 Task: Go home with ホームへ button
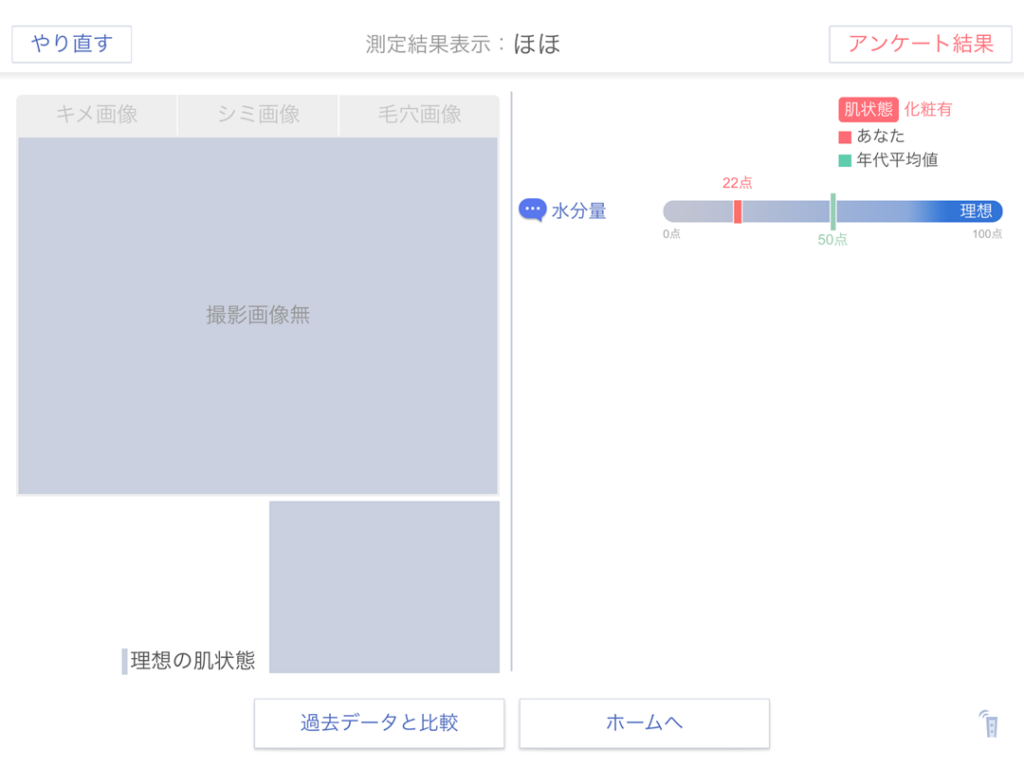coord(644,723)
